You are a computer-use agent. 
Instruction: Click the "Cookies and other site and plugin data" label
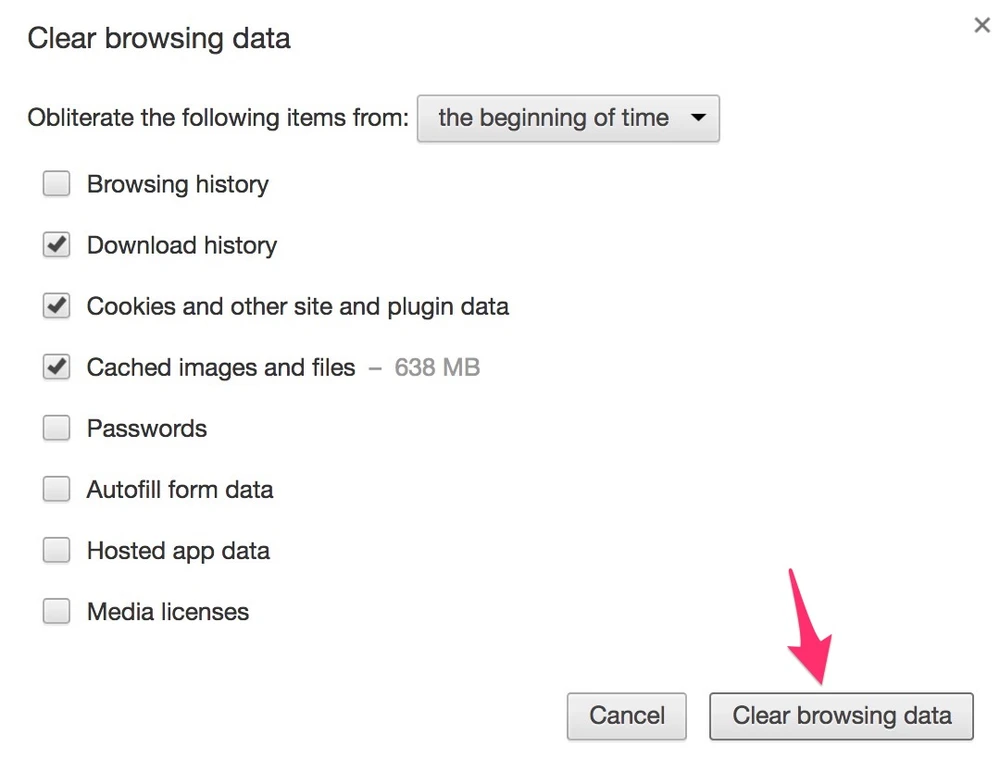[x=298, y=306]
